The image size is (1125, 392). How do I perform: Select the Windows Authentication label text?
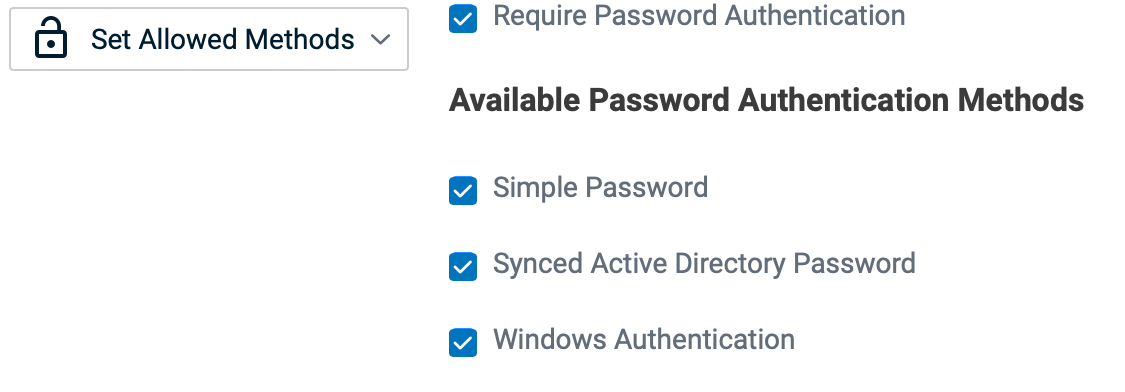[644, 340]
